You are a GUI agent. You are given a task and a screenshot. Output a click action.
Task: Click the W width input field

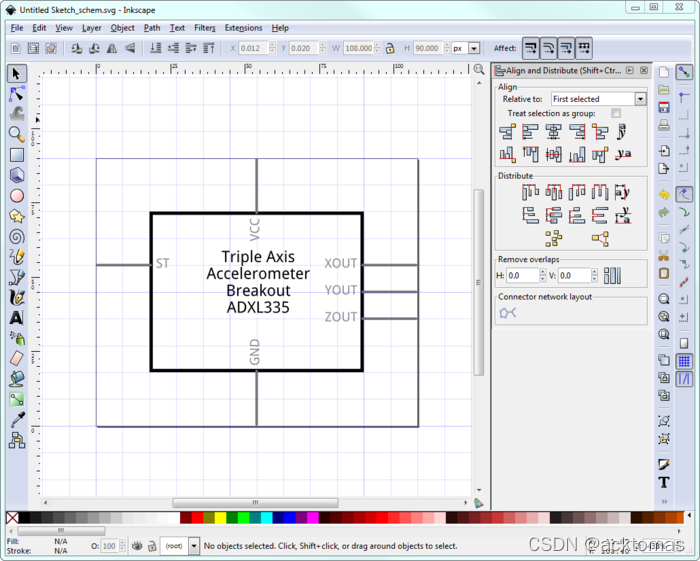pyautogui.click(x=358, y=48)
